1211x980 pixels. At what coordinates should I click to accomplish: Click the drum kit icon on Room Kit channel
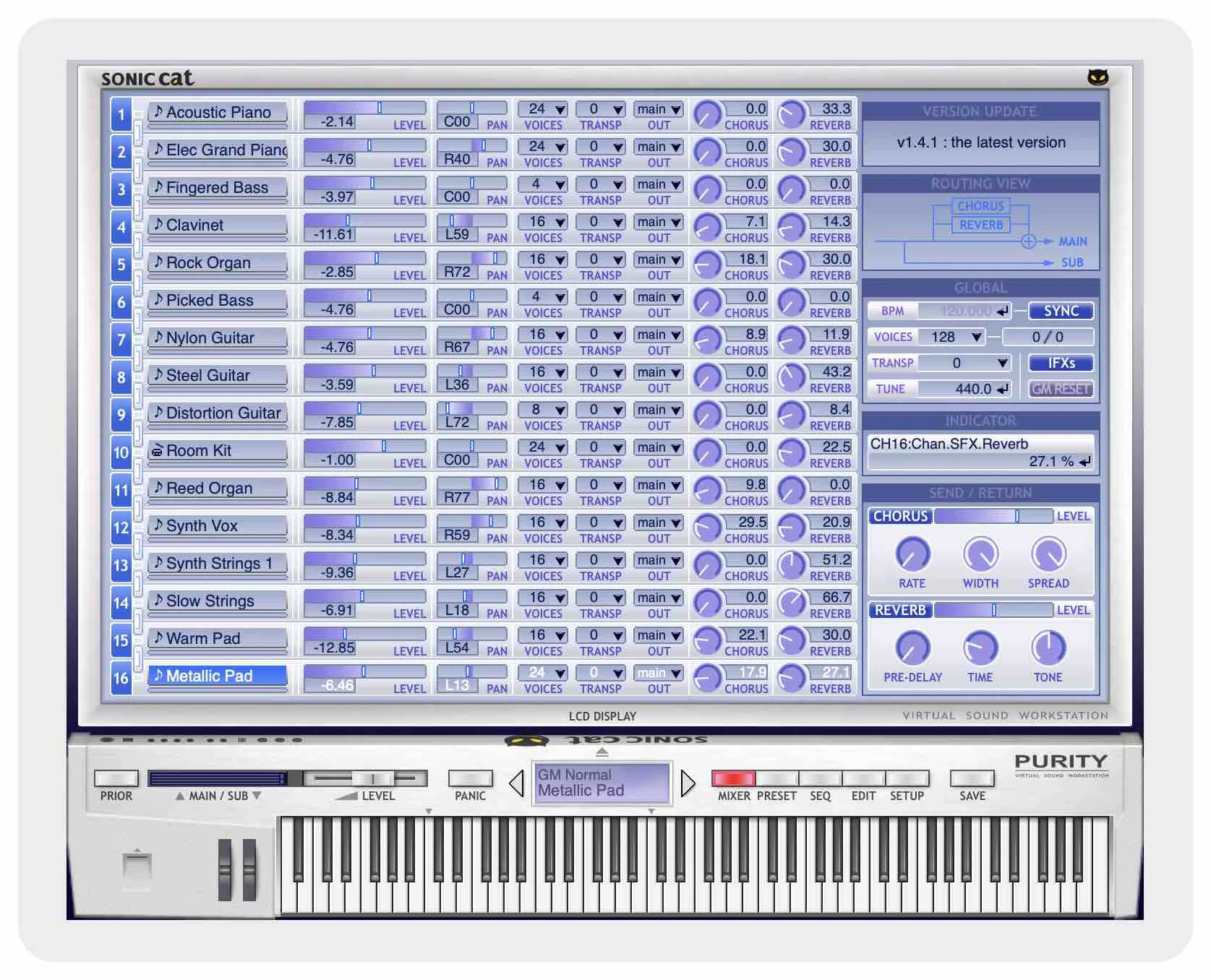pyautogui.click(x=158, y=450)
